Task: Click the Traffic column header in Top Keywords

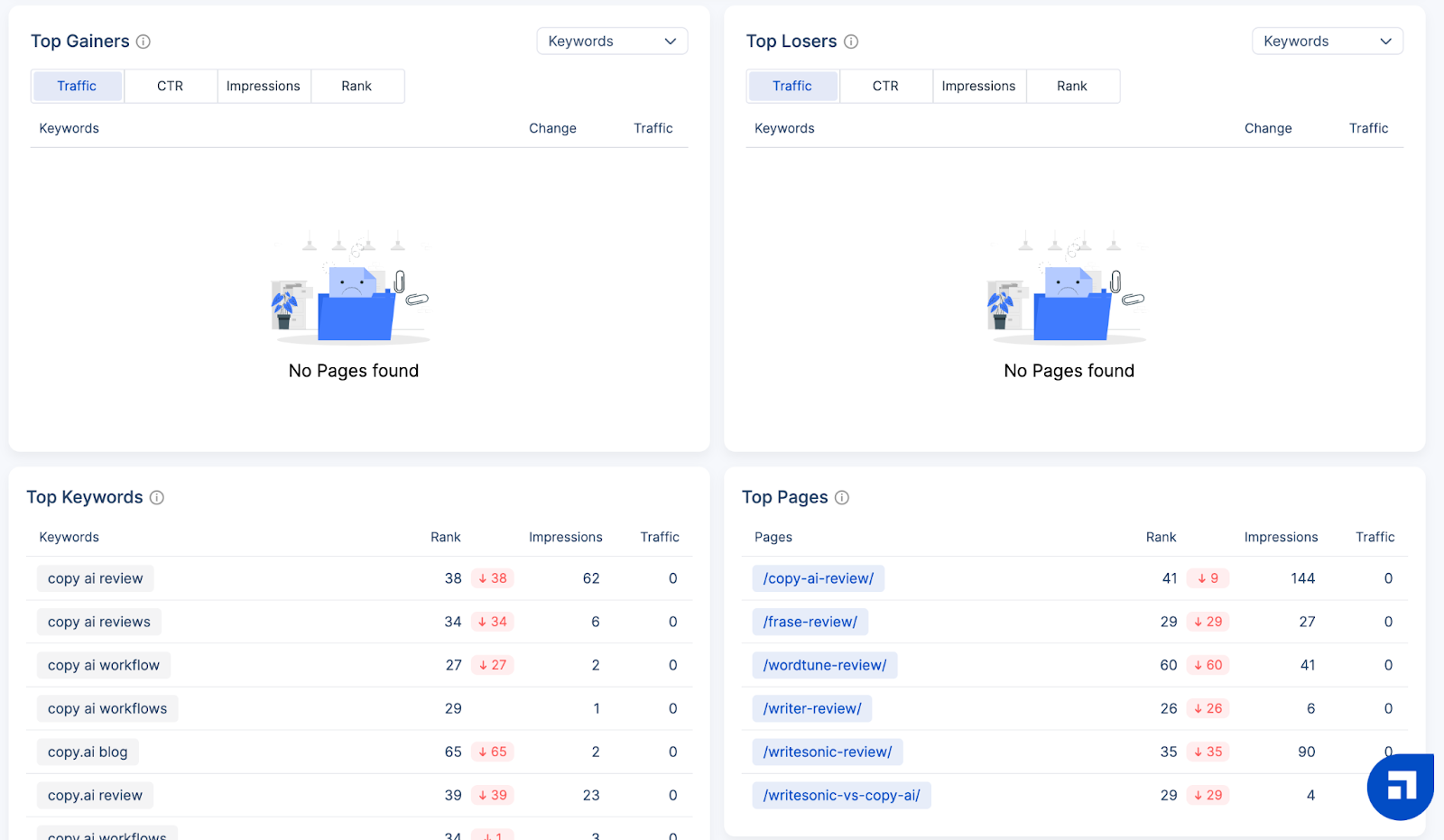Action: (660, 537)
